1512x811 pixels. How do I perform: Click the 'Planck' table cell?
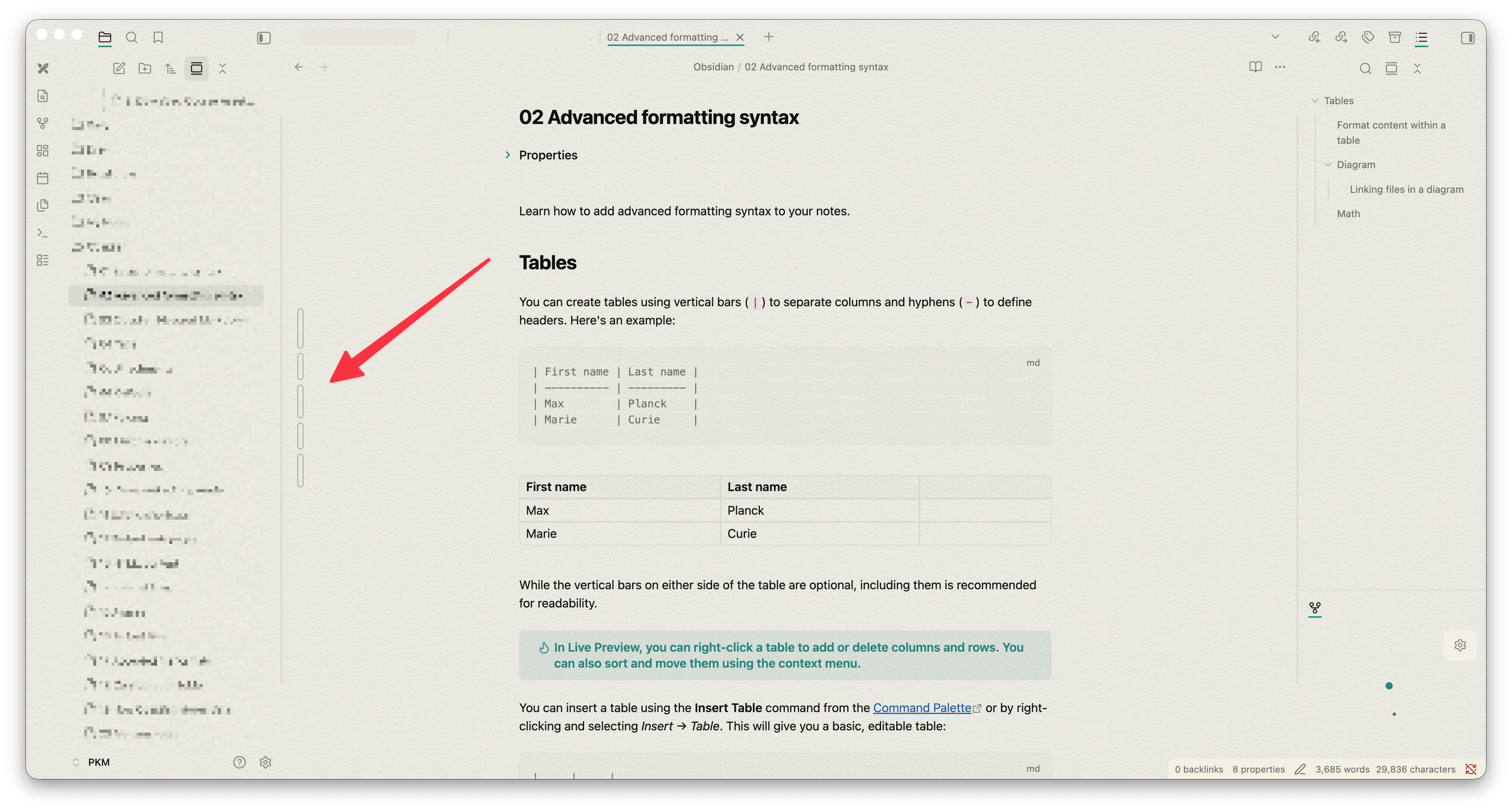tap(820, 510)
